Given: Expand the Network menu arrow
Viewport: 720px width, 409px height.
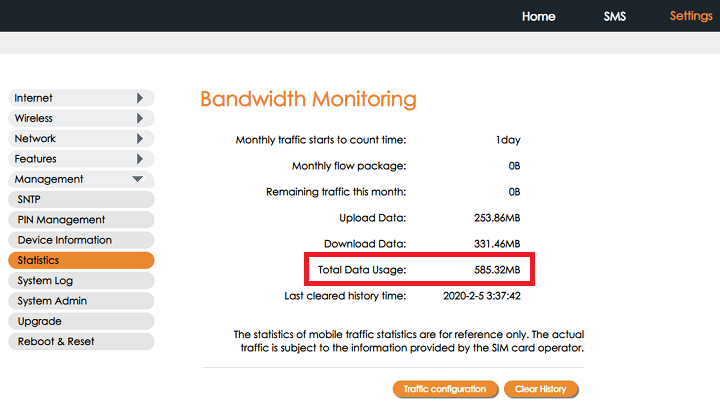Looking at the screenshot, I should point(140,138).
